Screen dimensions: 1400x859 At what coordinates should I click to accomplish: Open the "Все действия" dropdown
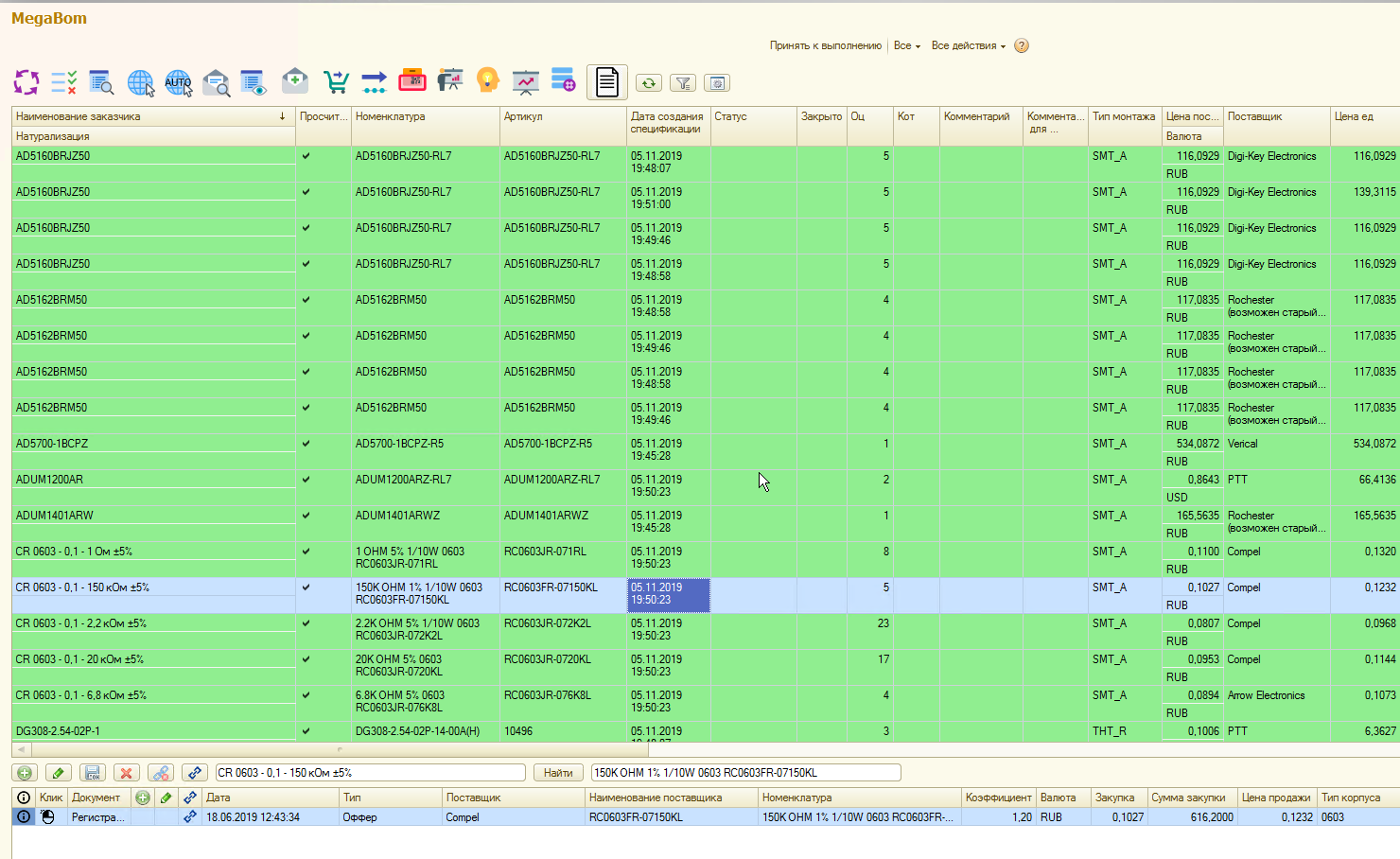click(x=968, y=45)
